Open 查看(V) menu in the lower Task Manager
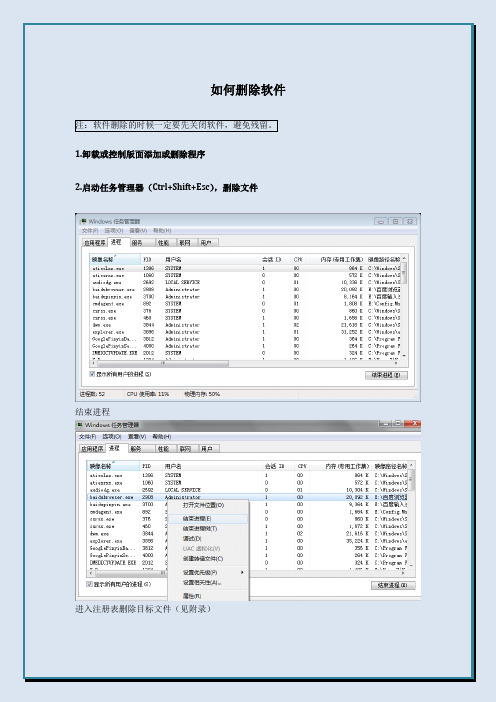496x702 pixels. coord(137,437)
